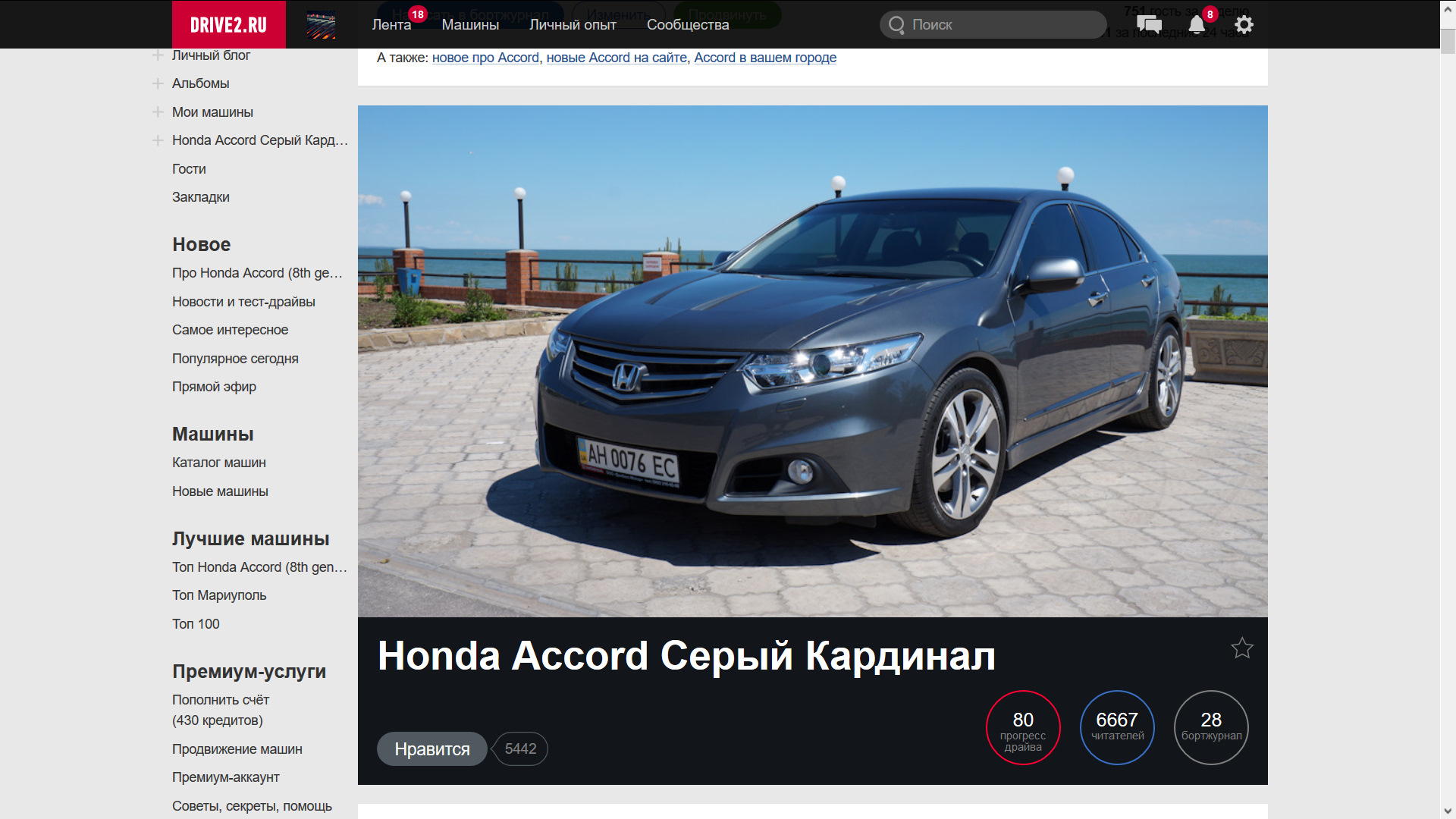
Task: Click the Honda Accord car photo
Action: [812, 360]
